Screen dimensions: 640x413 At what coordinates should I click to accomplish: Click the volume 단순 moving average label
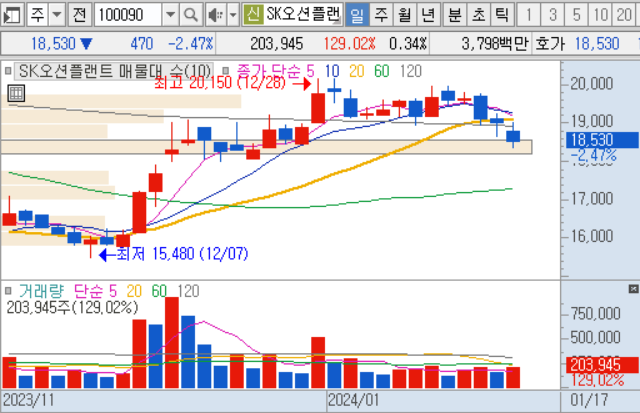point(89,291)
